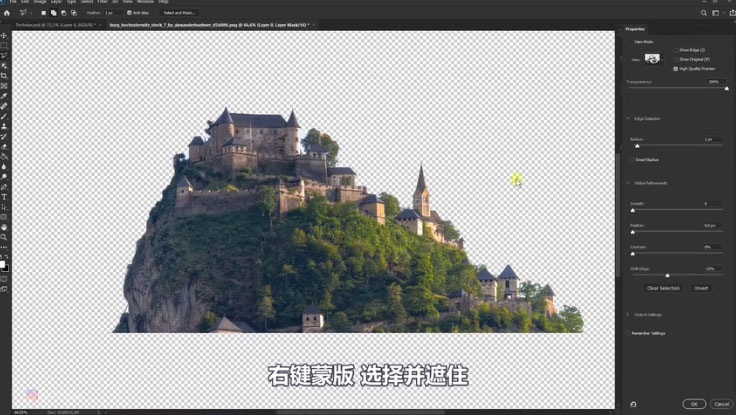Screen dimensions: 736x415
Task: Open the Layer menu
Action: [56, 2]
